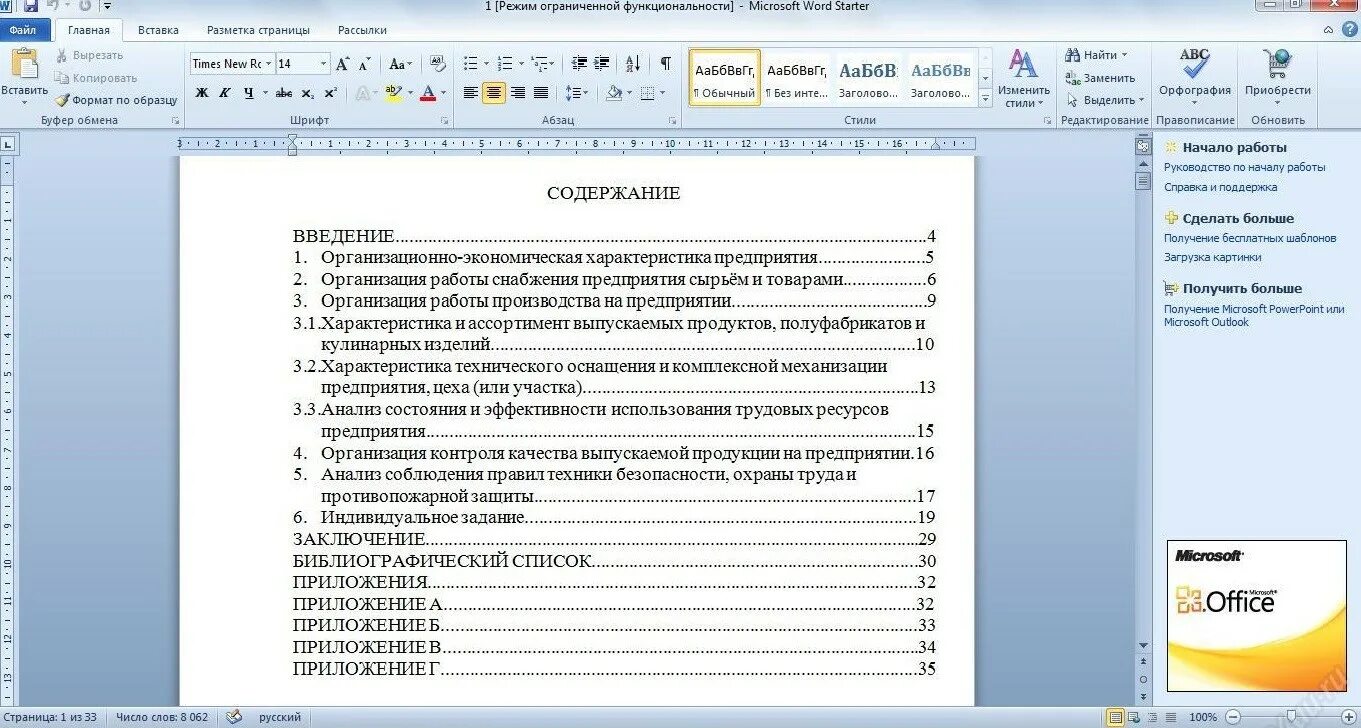Toggle underline (Ч) formatting
1361x728 pixels.
(247, 93)
